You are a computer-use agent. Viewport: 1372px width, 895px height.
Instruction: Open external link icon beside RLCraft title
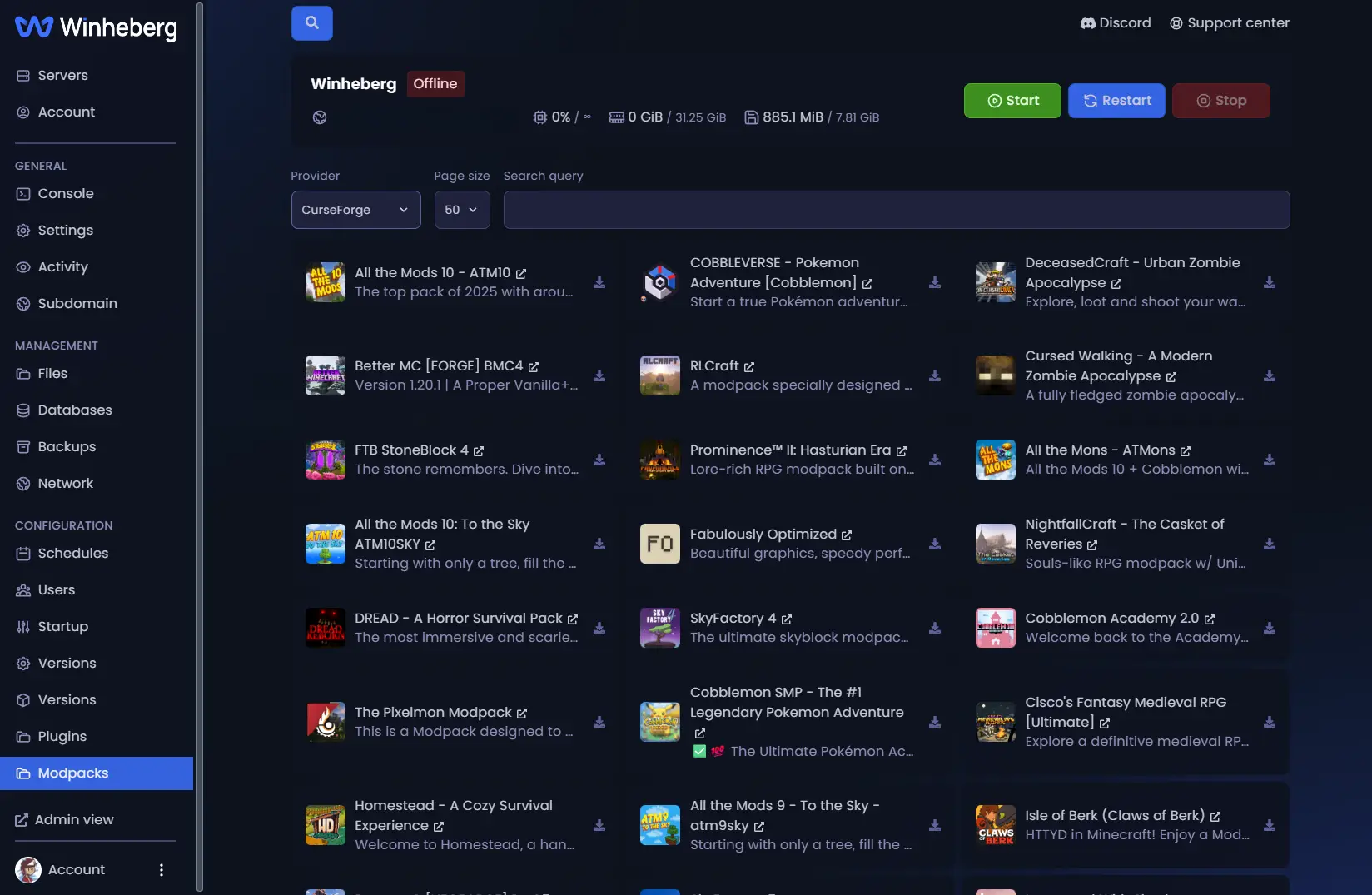pos(749,366)
